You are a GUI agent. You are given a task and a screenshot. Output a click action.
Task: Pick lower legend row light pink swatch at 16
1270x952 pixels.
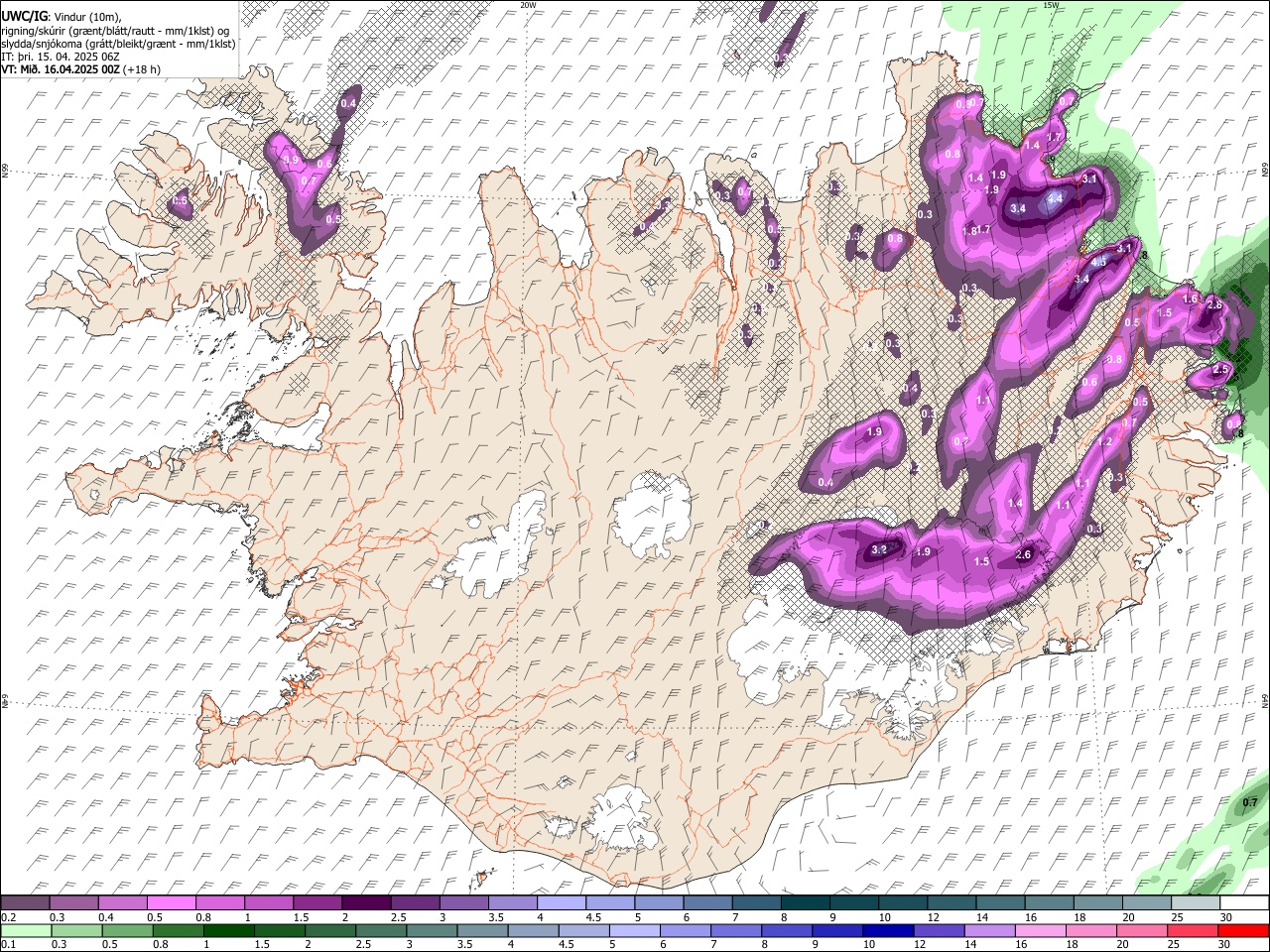pos(1041,931)
